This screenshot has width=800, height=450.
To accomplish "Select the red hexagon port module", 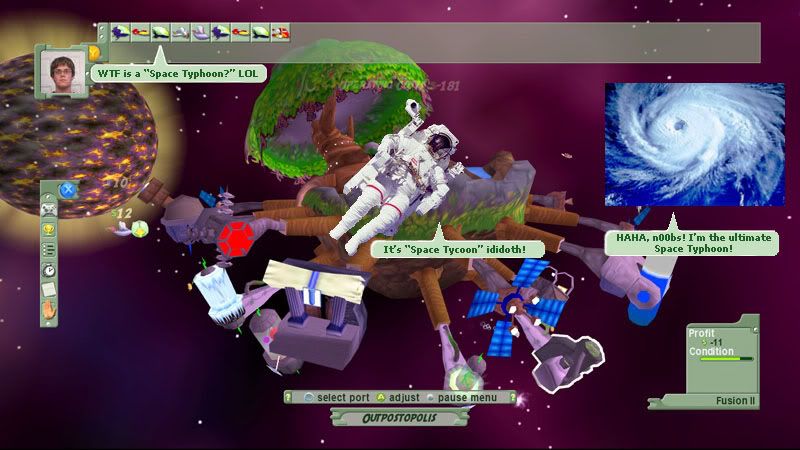I will 235,239.
